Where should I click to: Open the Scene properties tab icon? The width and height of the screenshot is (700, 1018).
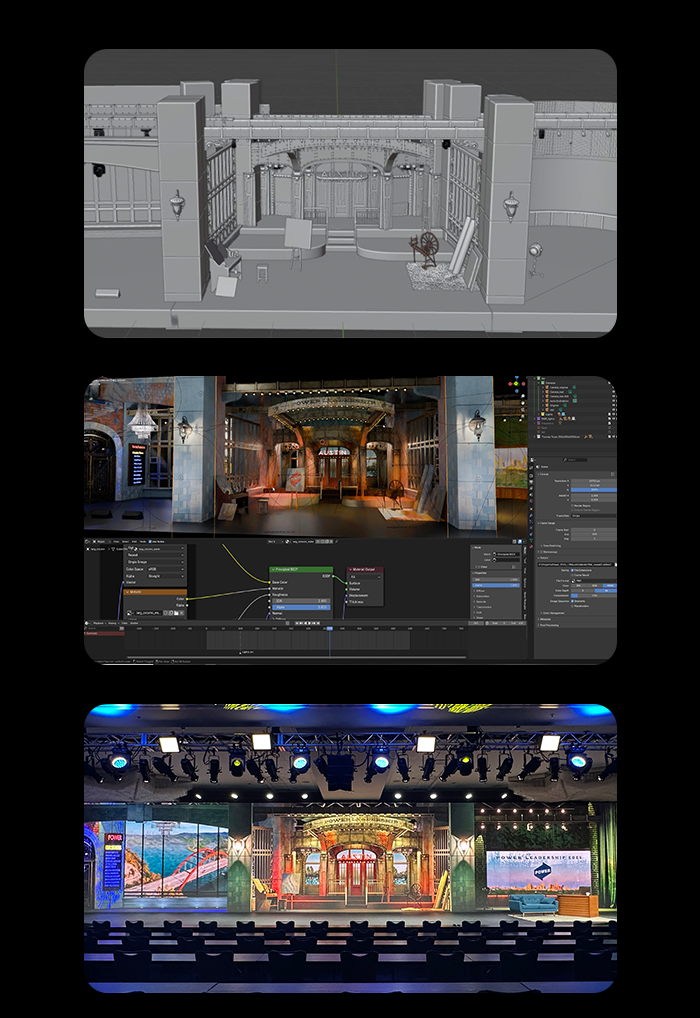(531, 495)
